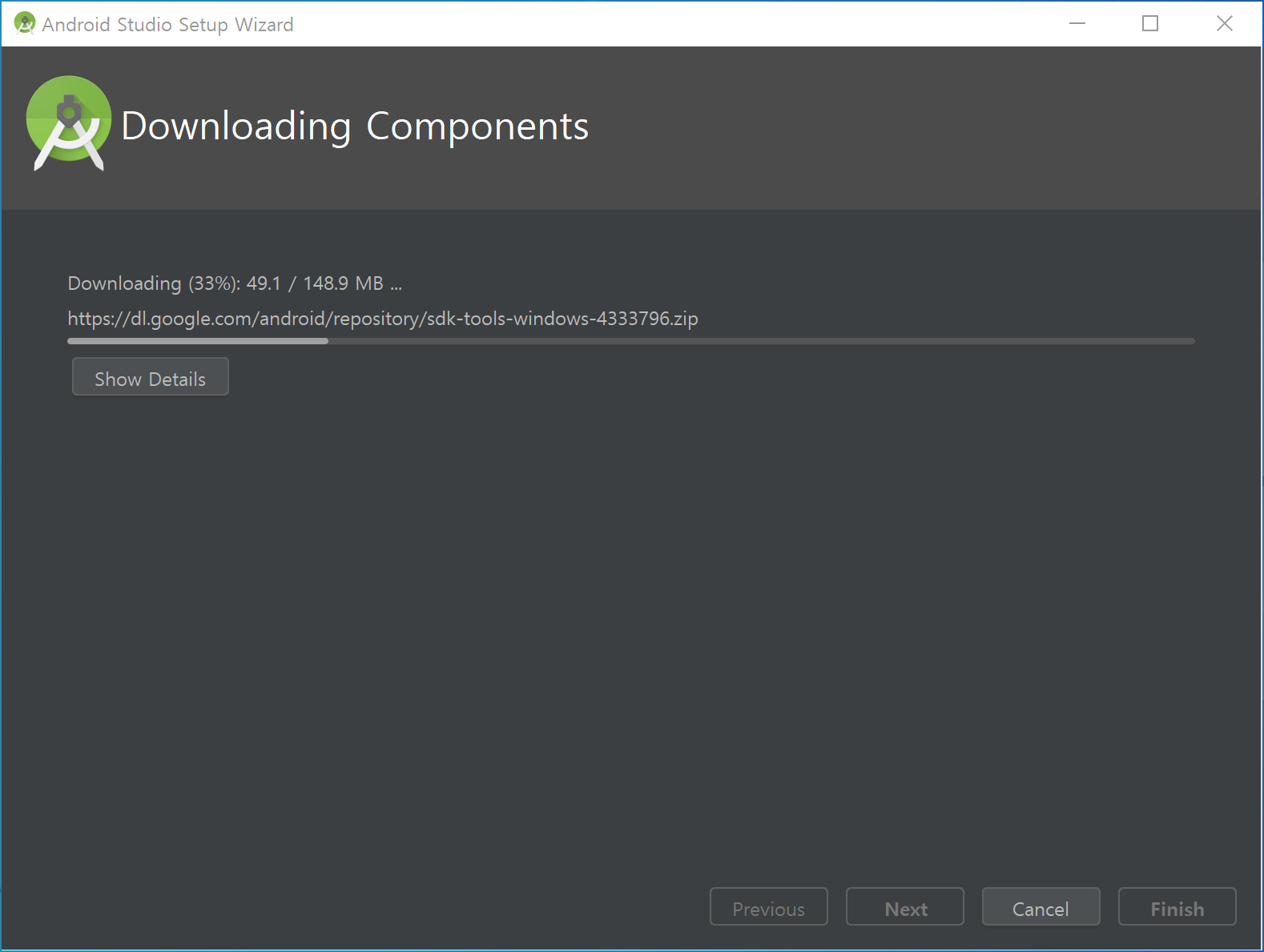
Task: Maximize the Setup Wizard window
Action: (1150, 24)
